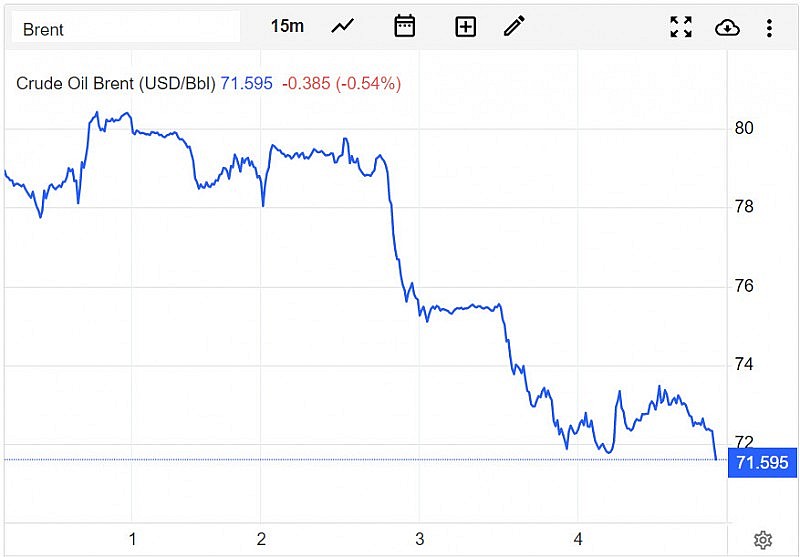Viewport: 800px width, 557px height.
Task: Click the date label 3 on time axis
Action: click(419, 539)
